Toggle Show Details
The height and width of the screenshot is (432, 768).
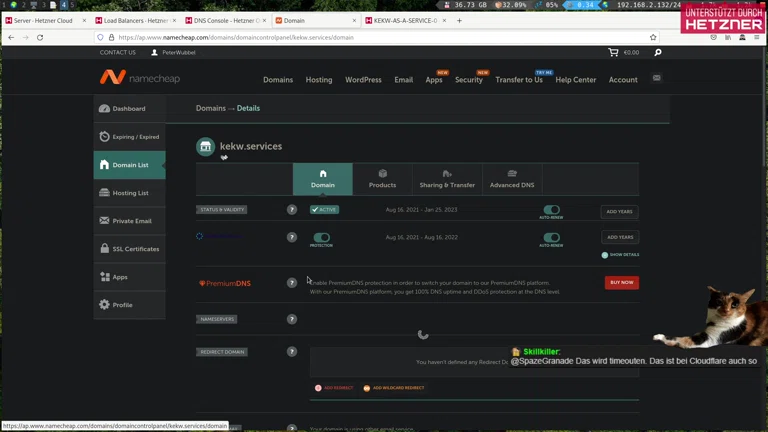click(620, 255)
